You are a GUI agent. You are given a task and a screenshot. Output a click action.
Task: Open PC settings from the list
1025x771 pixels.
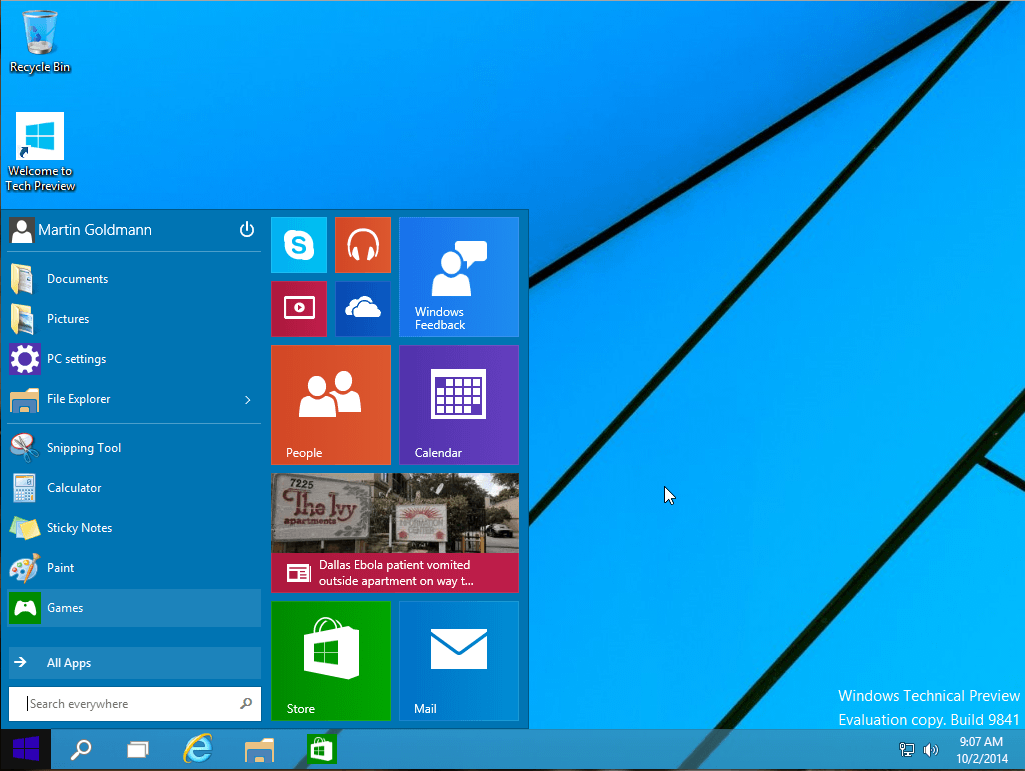point(76,359)
